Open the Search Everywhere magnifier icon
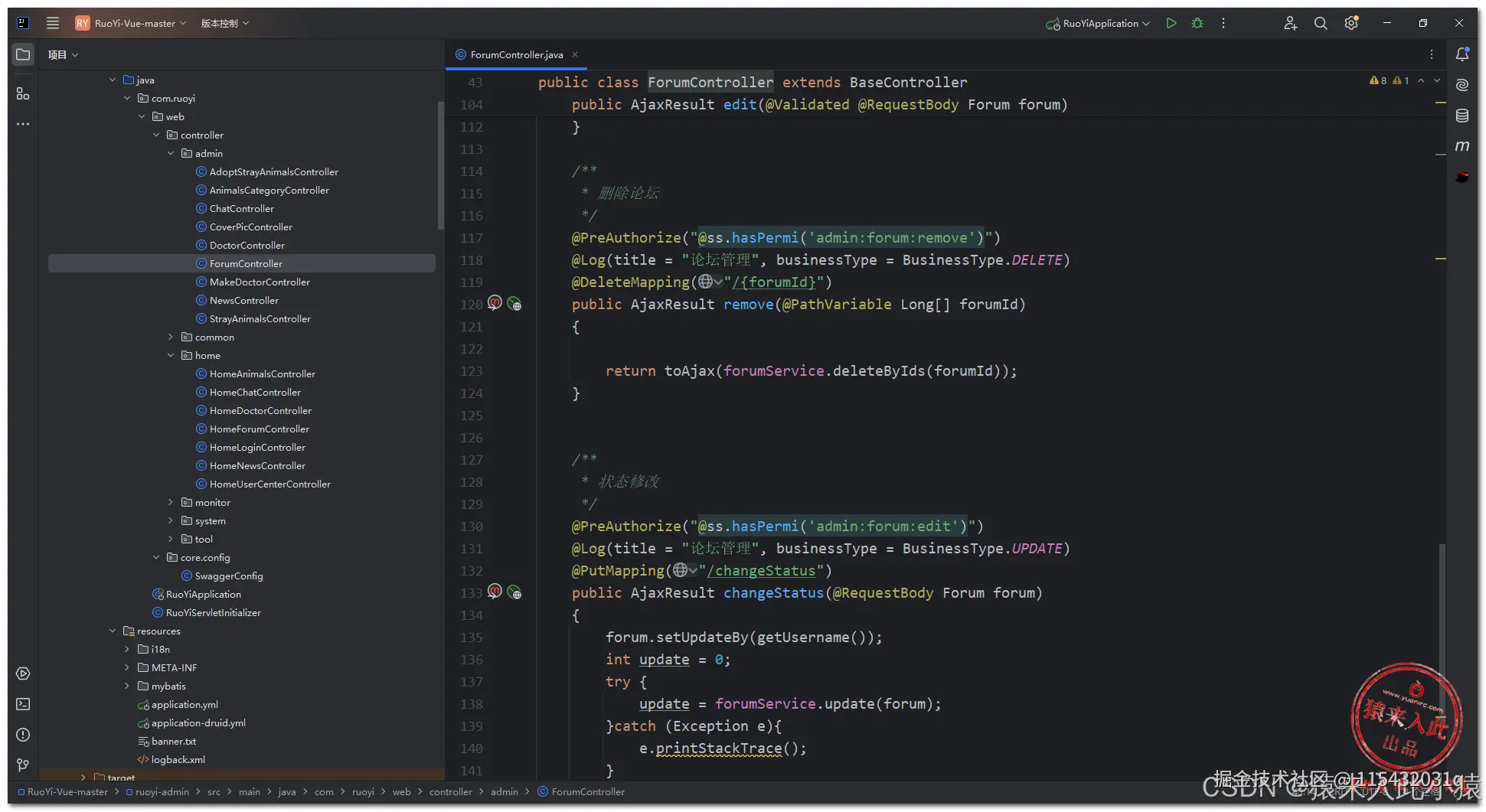This screenshot has width=1486, height=812. click(1321, 23)
